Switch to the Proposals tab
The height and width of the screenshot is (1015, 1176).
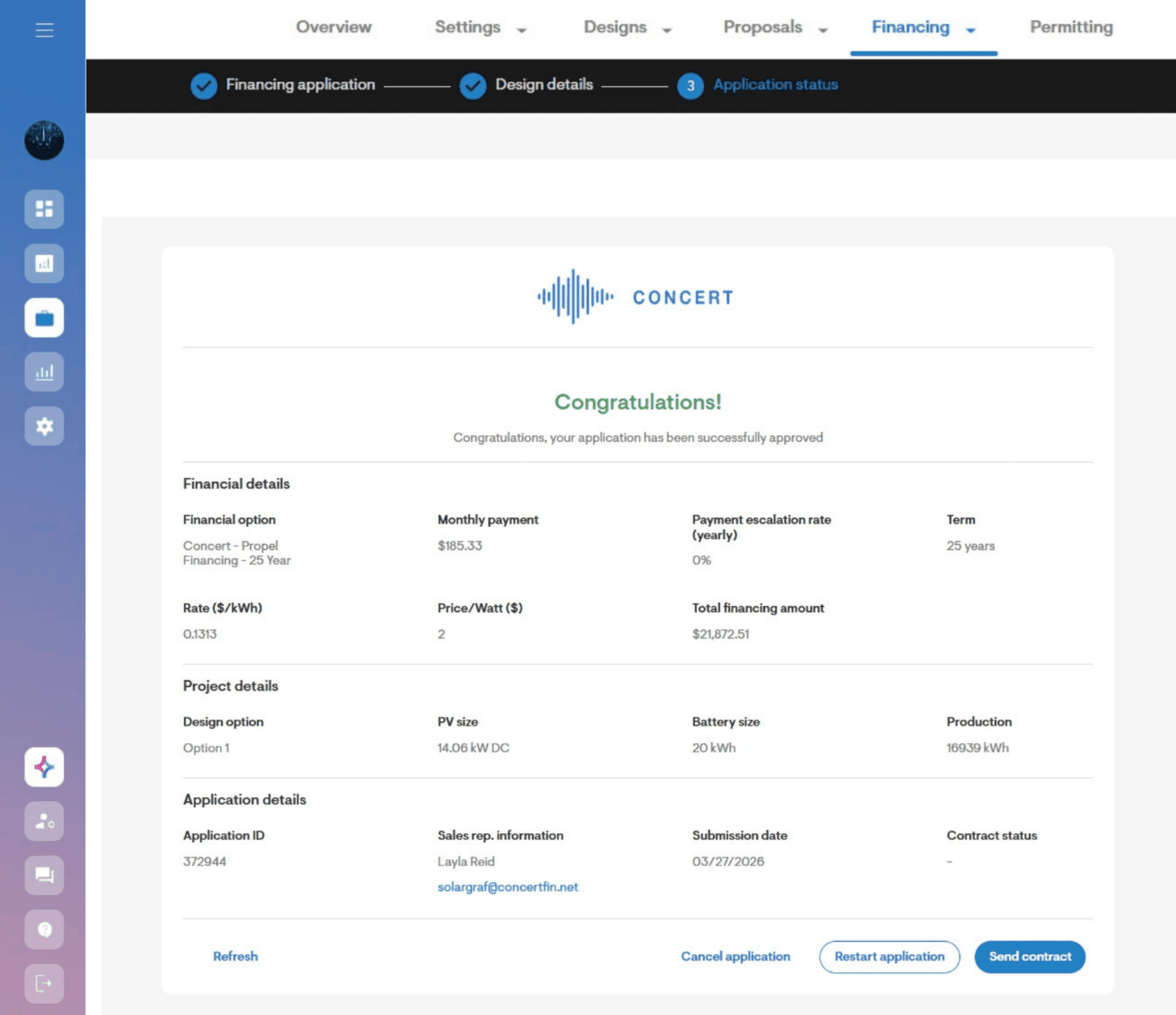(763, 27)
